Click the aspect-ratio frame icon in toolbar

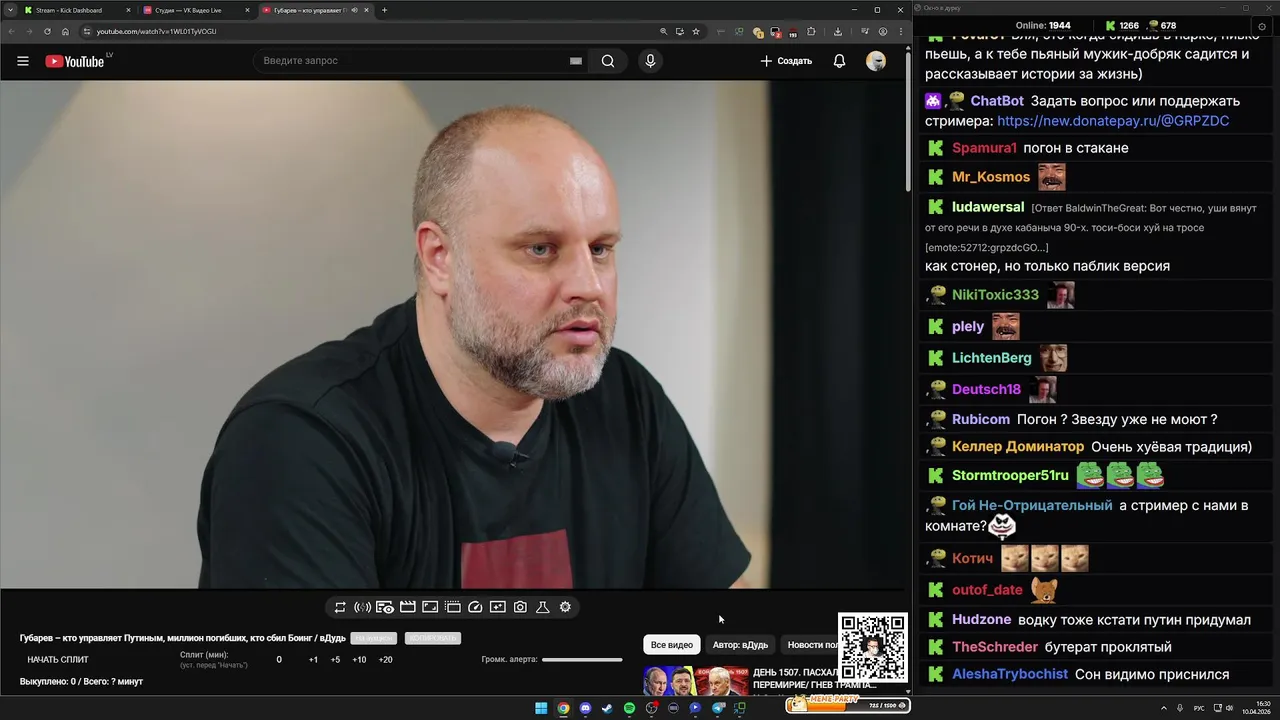[430, 607]
